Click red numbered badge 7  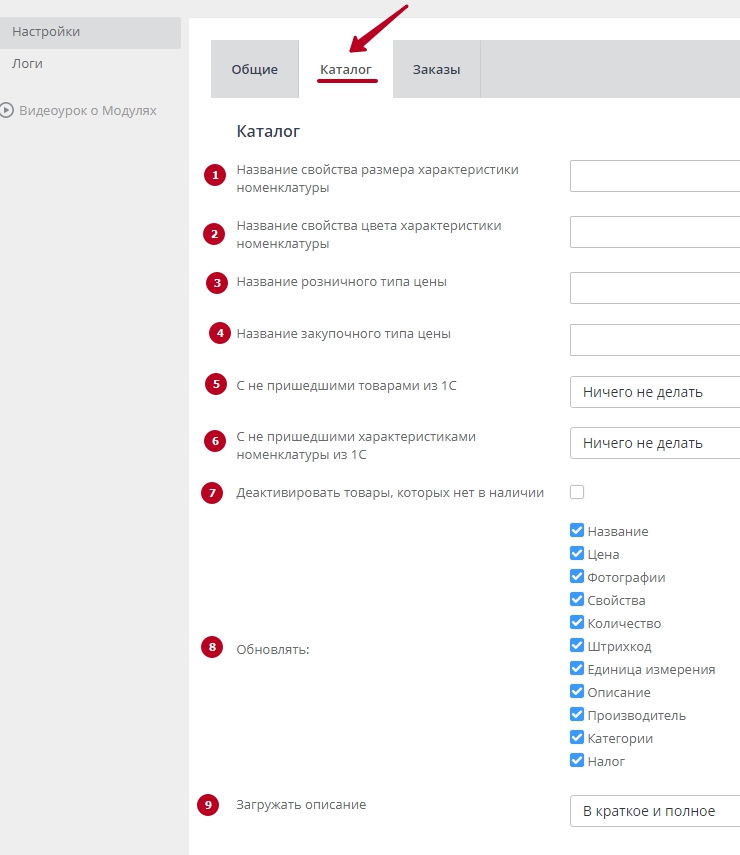click(212, 493)
